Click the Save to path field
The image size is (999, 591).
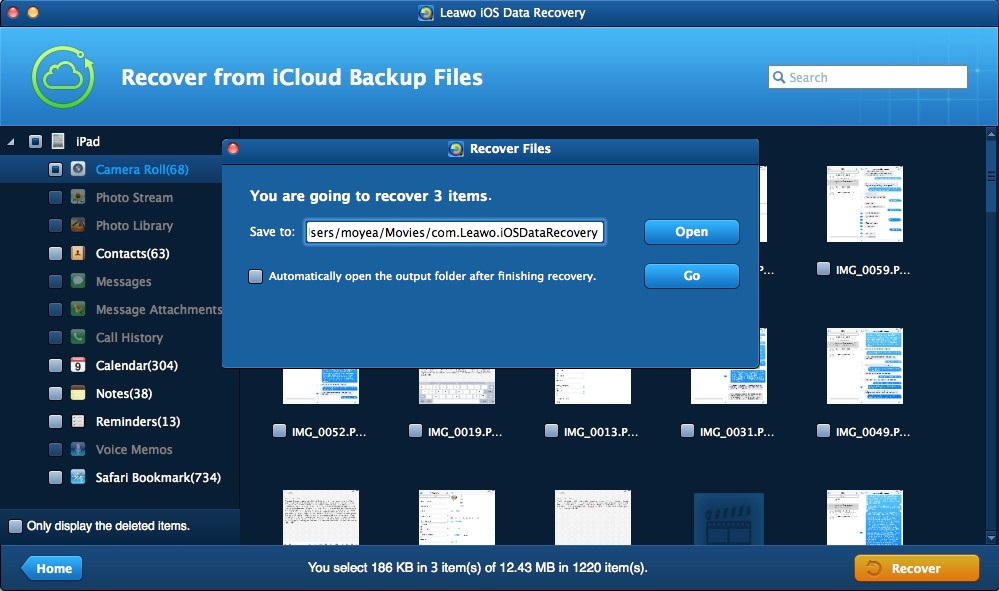455,232
